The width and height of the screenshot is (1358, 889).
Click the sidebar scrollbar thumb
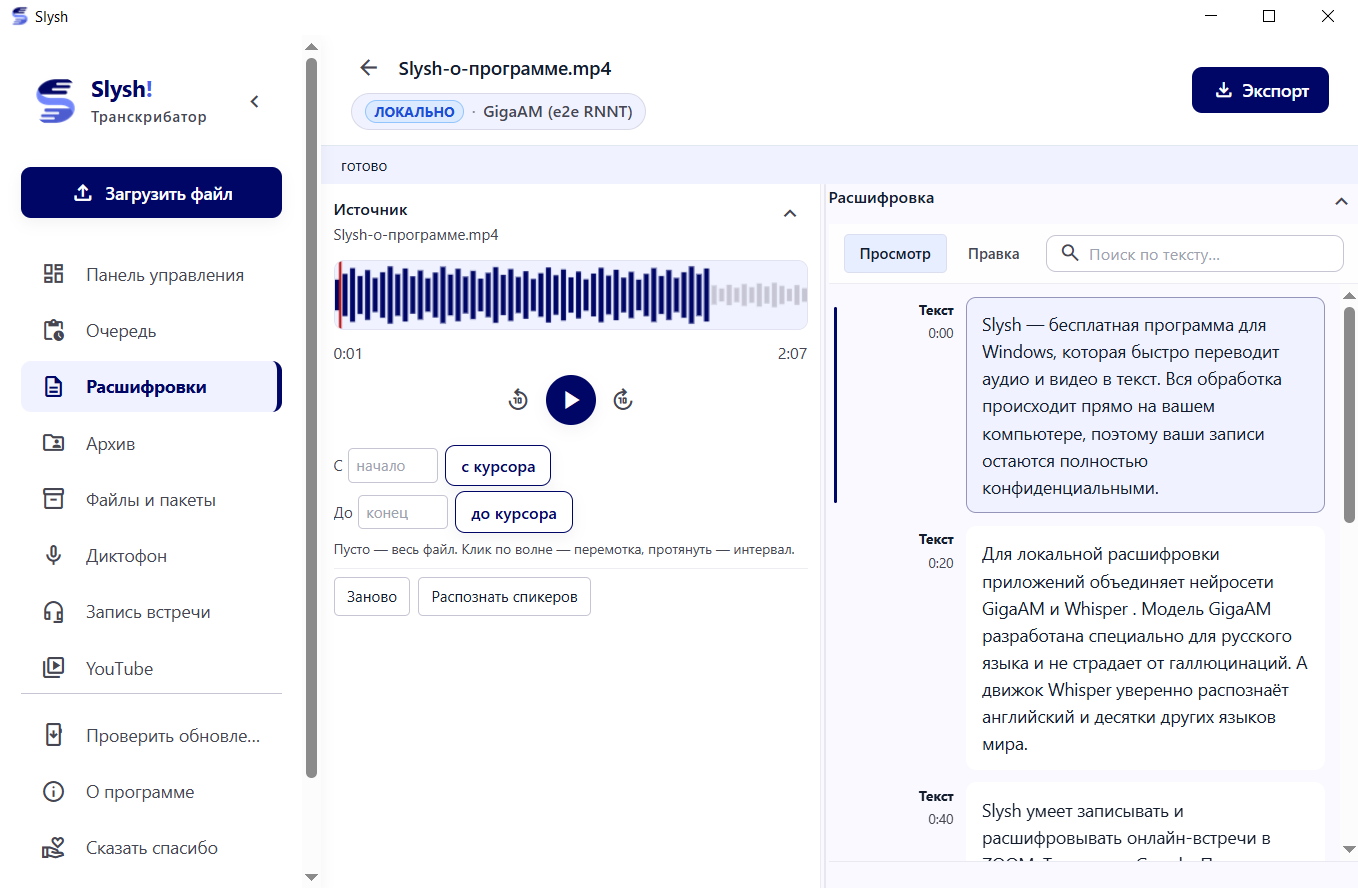pyautogui.click(x=311, y=418)
